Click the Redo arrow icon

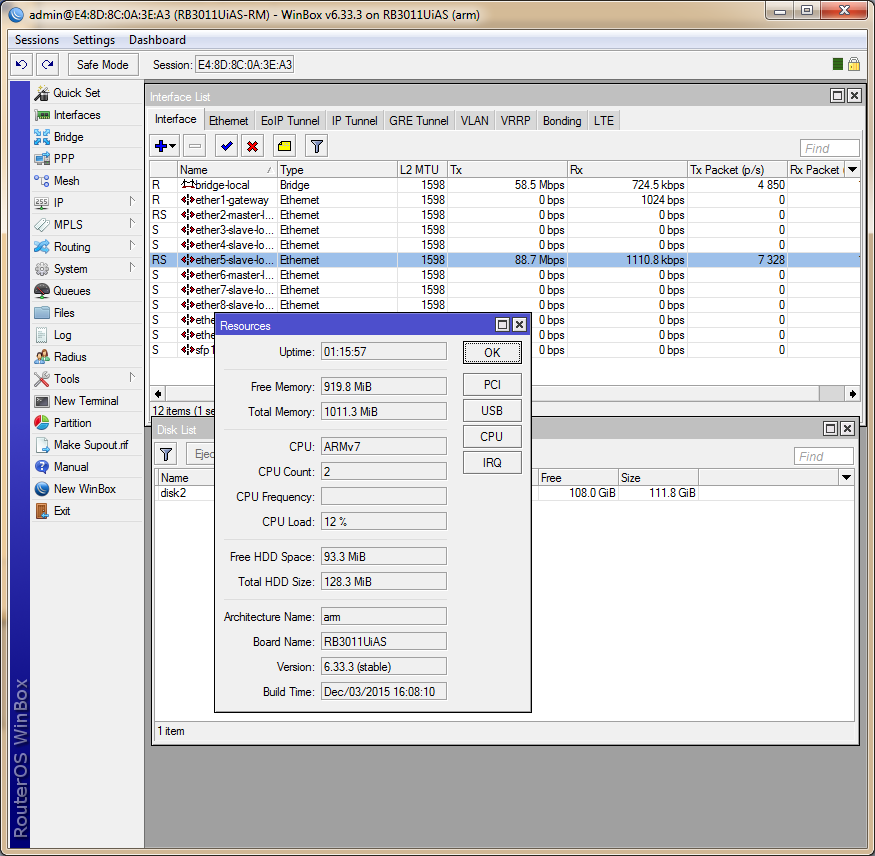[x=47, y=64]
